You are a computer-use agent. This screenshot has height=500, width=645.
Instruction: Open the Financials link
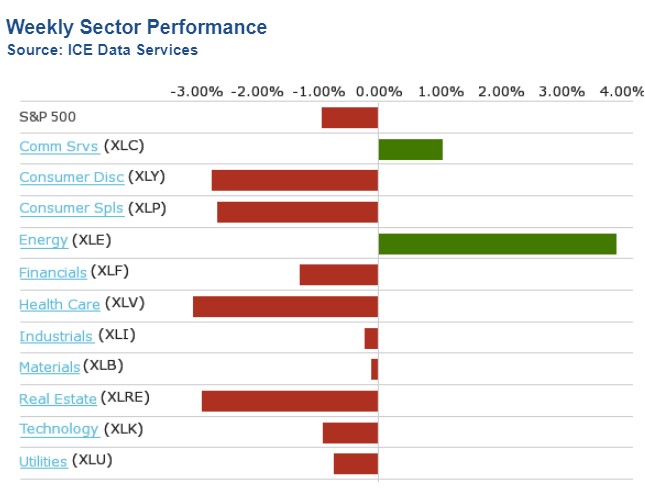53,272
